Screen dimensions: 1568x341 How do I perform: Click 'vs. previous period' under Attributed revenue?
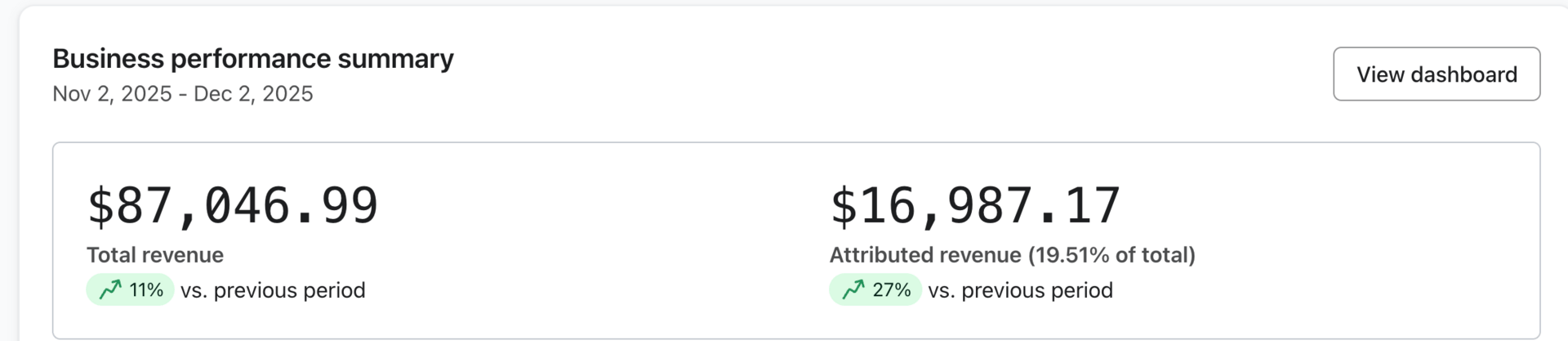tap(1020, 290)
